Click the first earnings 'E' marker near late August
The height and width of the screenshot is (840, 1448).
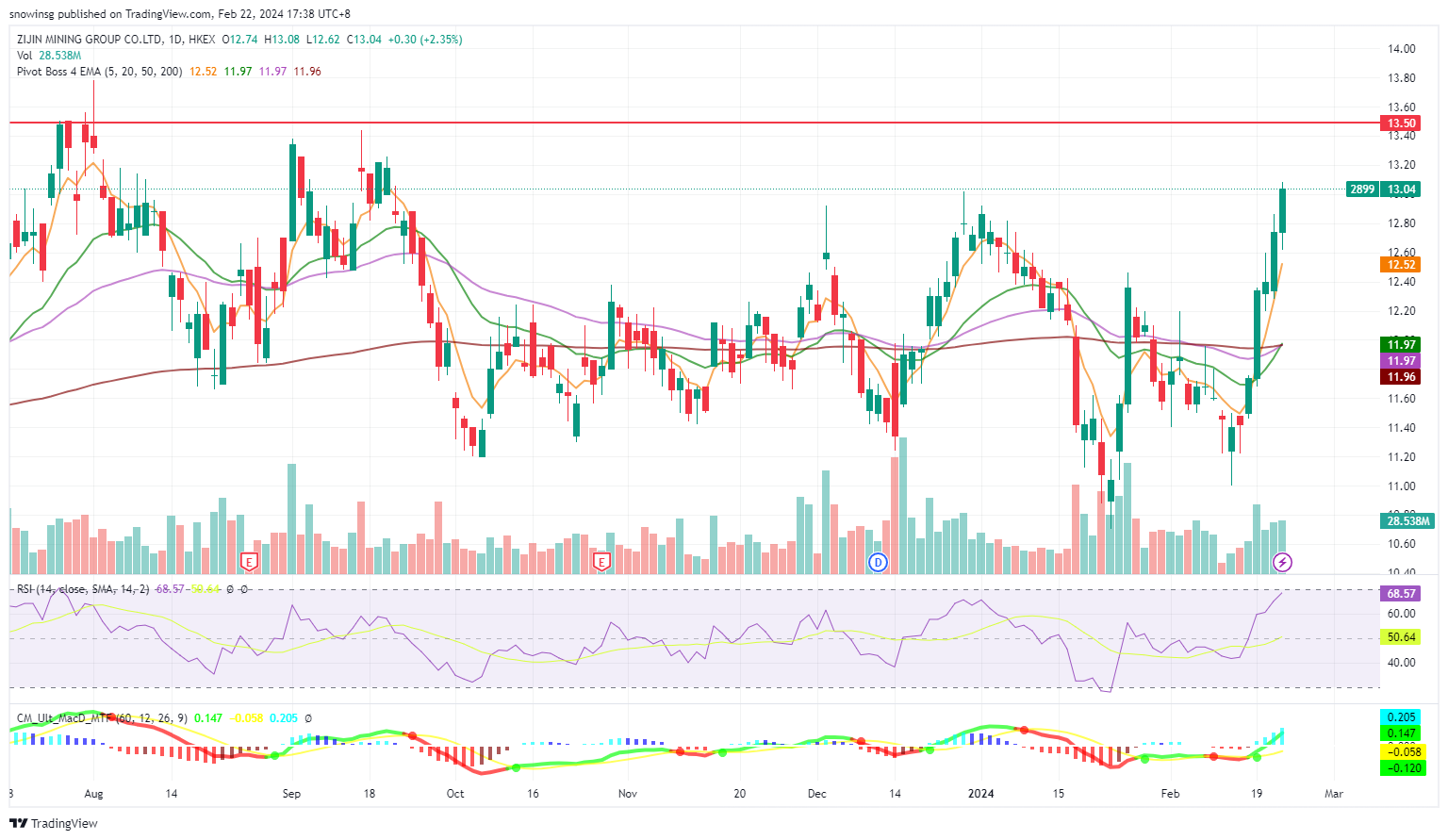pyautogui.click(x=249, y=562)
